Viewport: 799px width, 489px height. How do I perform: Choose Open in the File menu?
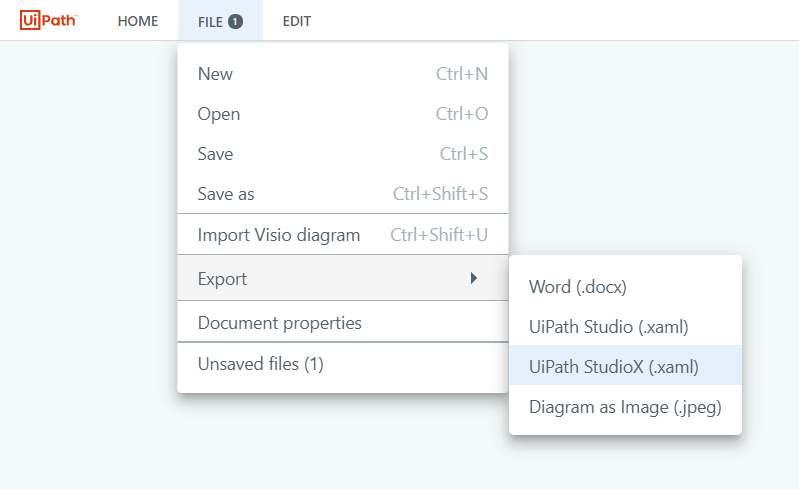click(343, 114)
